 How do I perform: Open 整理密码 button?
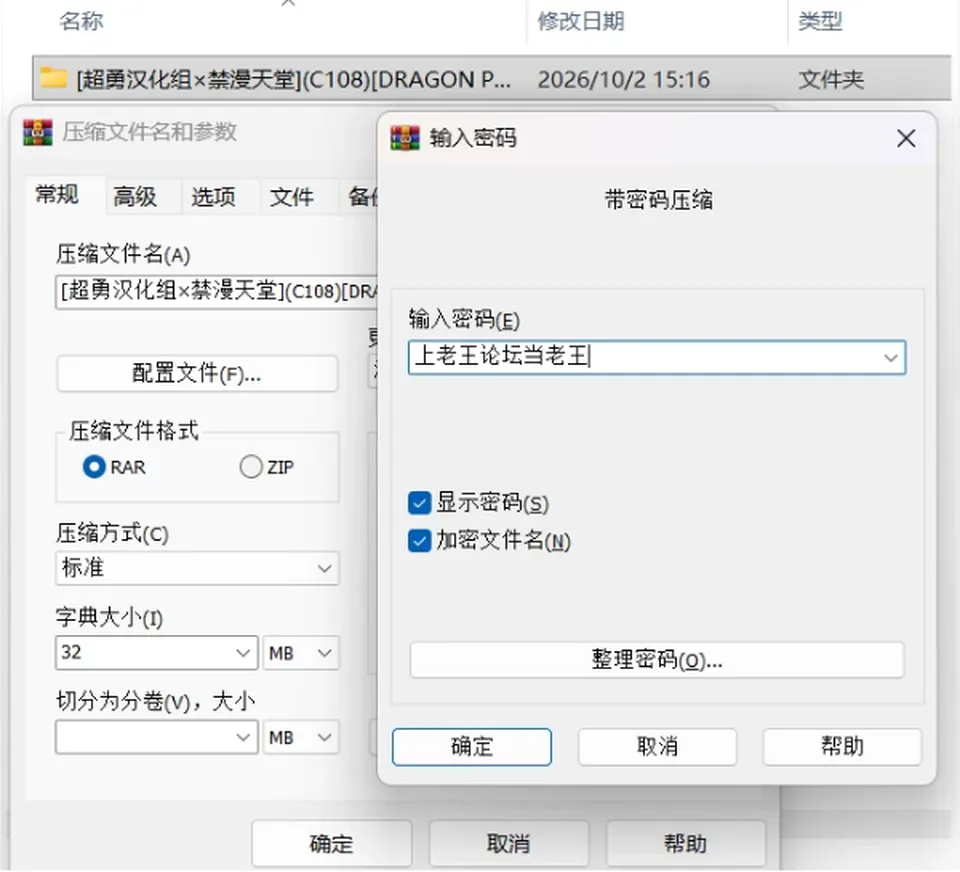tap(657, 660)
